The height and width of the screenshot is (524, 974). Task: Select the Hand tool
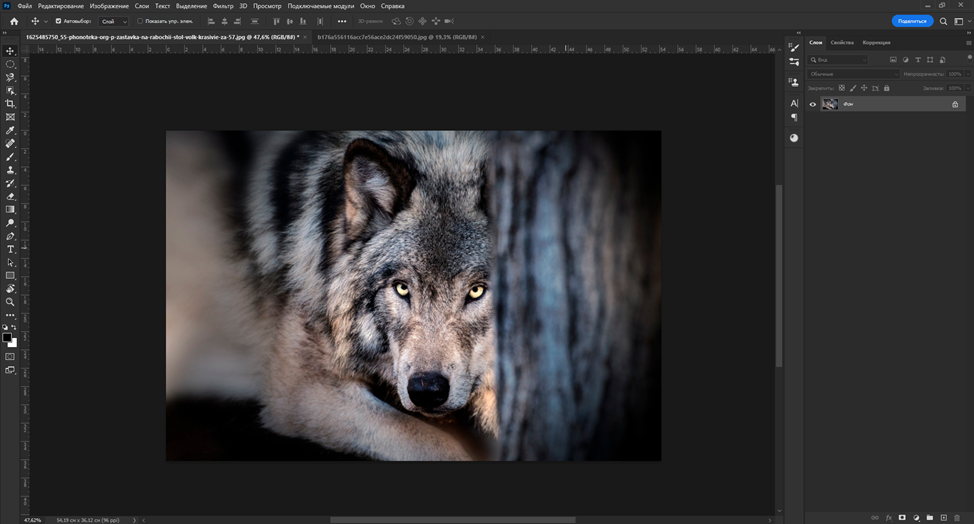pyautogui.click(x=10, y=289)
